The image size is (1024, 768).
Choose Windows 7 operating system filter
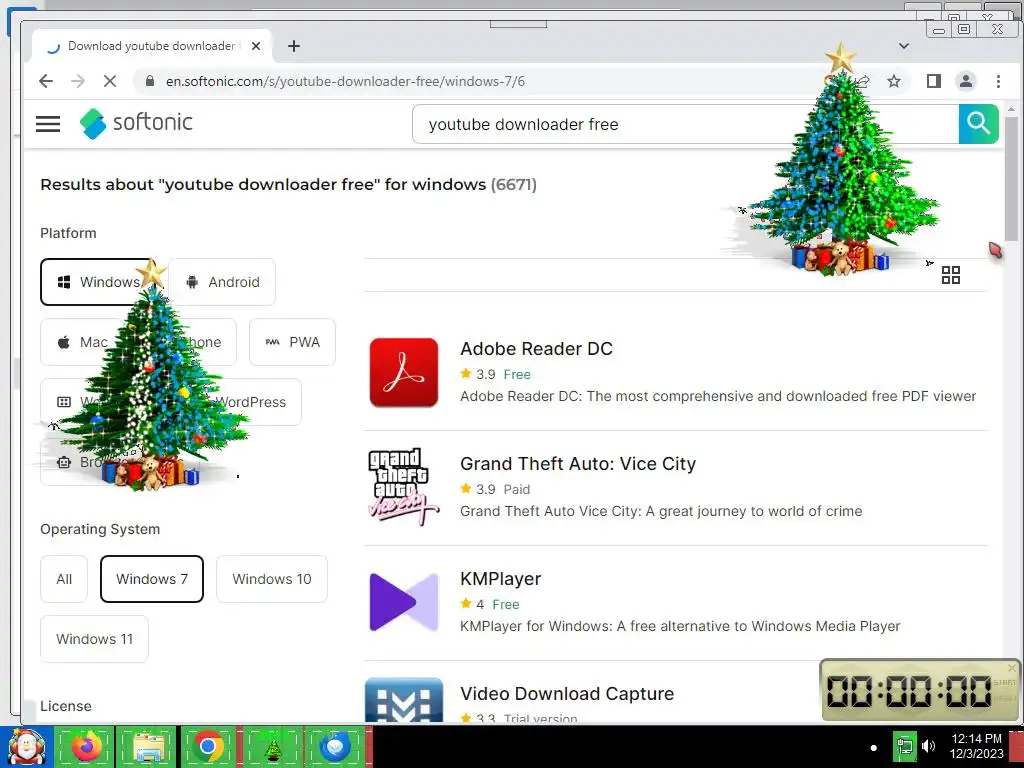[152, 579]
